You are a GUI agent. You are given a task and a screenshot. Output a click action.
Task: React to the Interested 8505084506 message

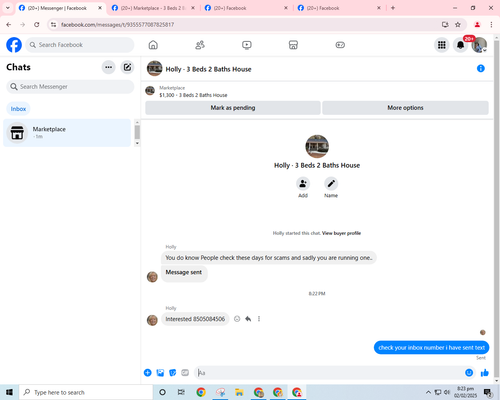(237, 319)
